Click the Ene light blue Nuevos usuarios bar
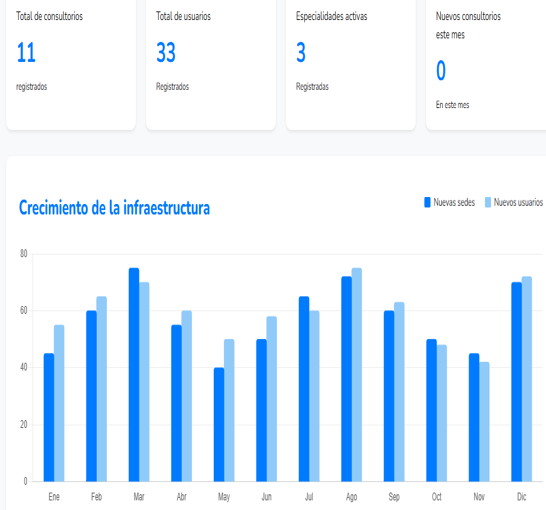 [59, 403]
